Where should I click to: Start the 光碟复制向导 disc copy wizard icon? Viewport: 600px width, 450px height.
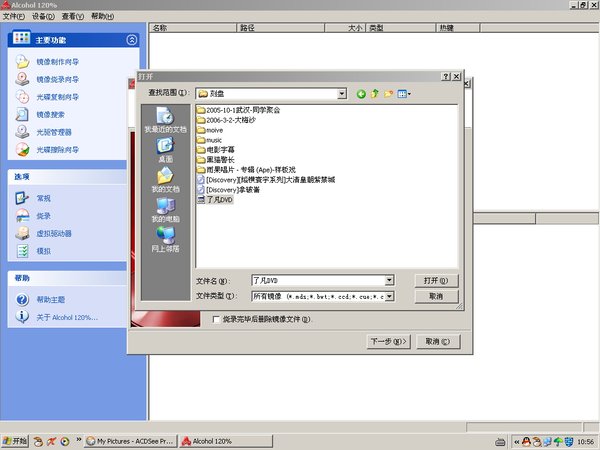pyautogui.click(x=22, y=97)
